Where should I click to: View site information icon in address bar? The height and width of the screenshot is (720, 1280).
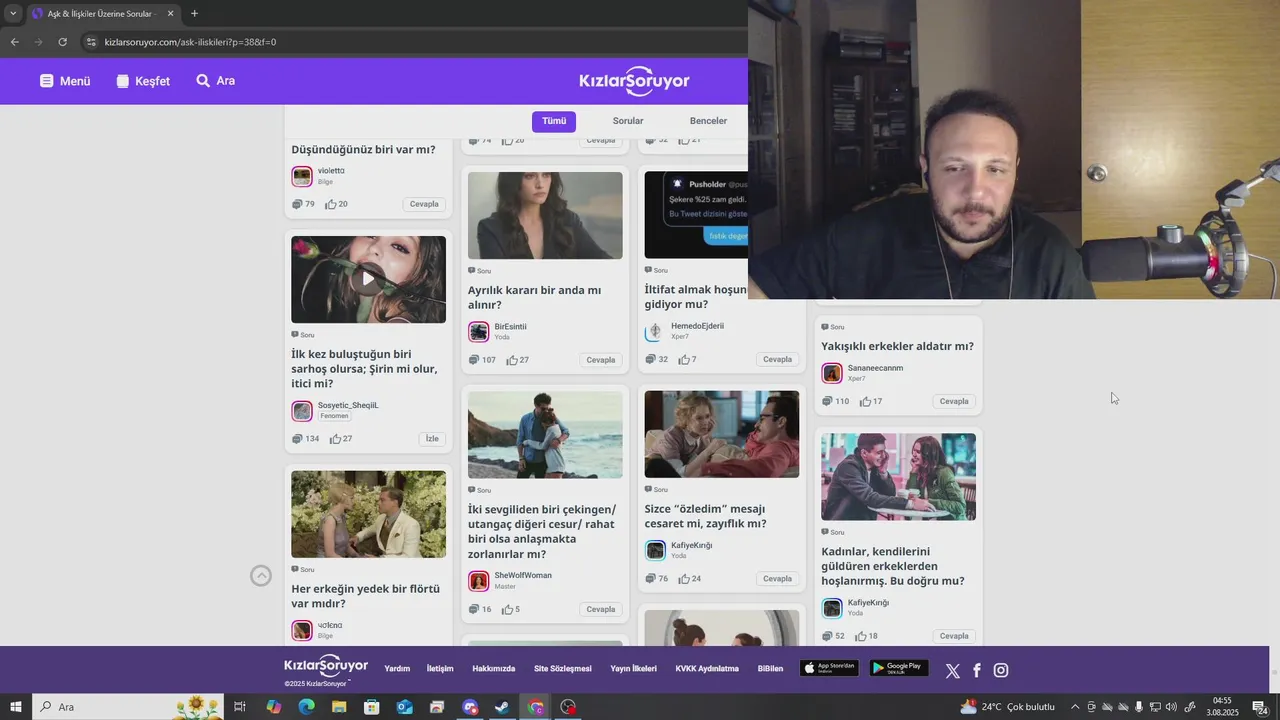click(91, 42)
